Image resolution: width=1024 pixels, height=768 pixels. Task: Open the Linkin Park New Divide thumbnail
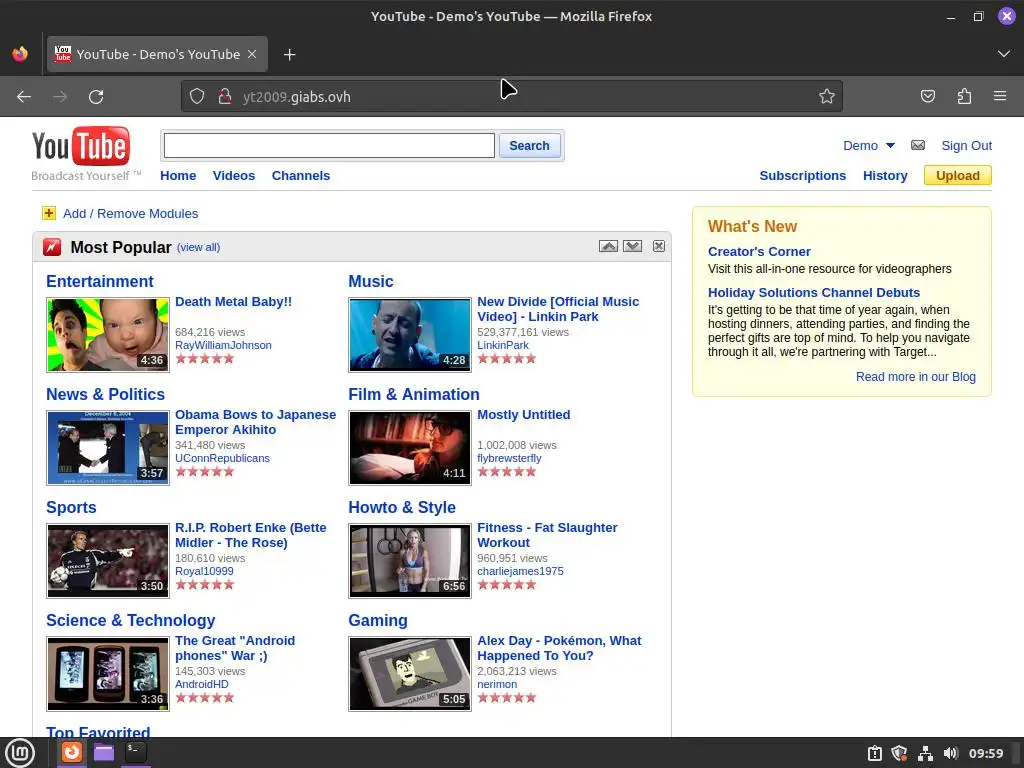410,335
